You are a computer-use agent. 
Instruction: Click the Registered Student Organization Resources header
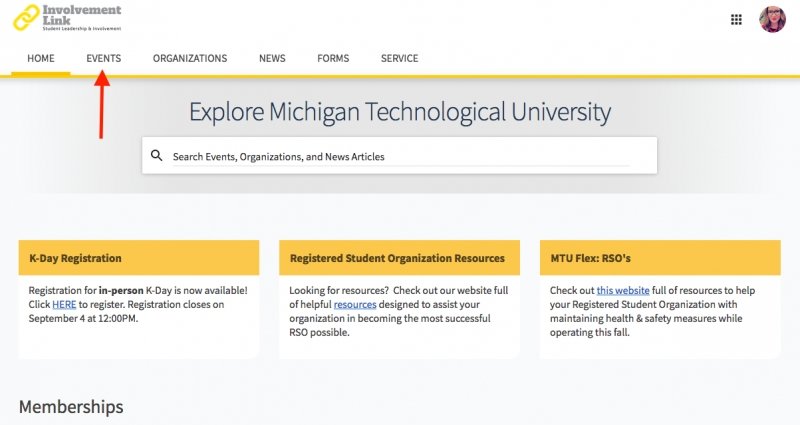tap(399, 258)
